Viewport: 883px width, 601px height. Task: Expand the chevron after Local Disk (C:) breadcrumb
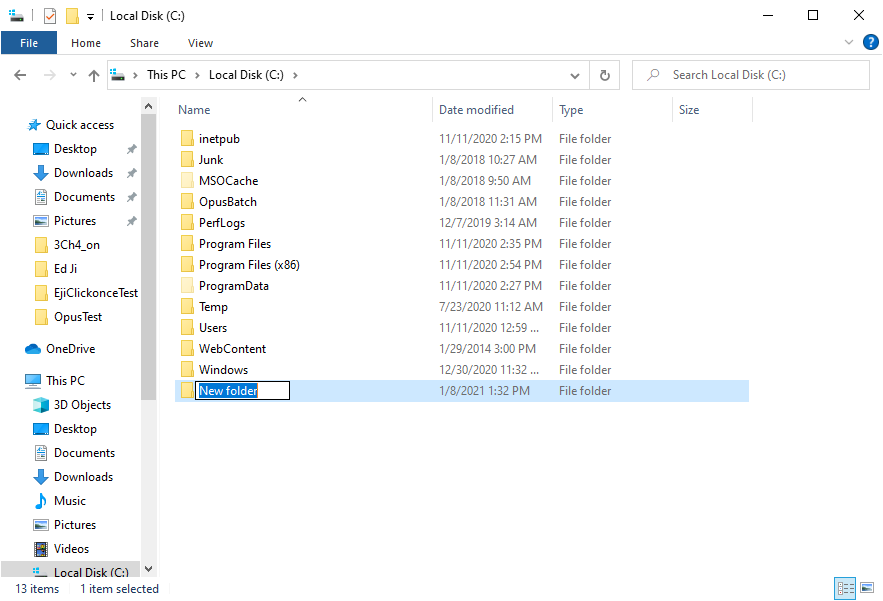295,75
